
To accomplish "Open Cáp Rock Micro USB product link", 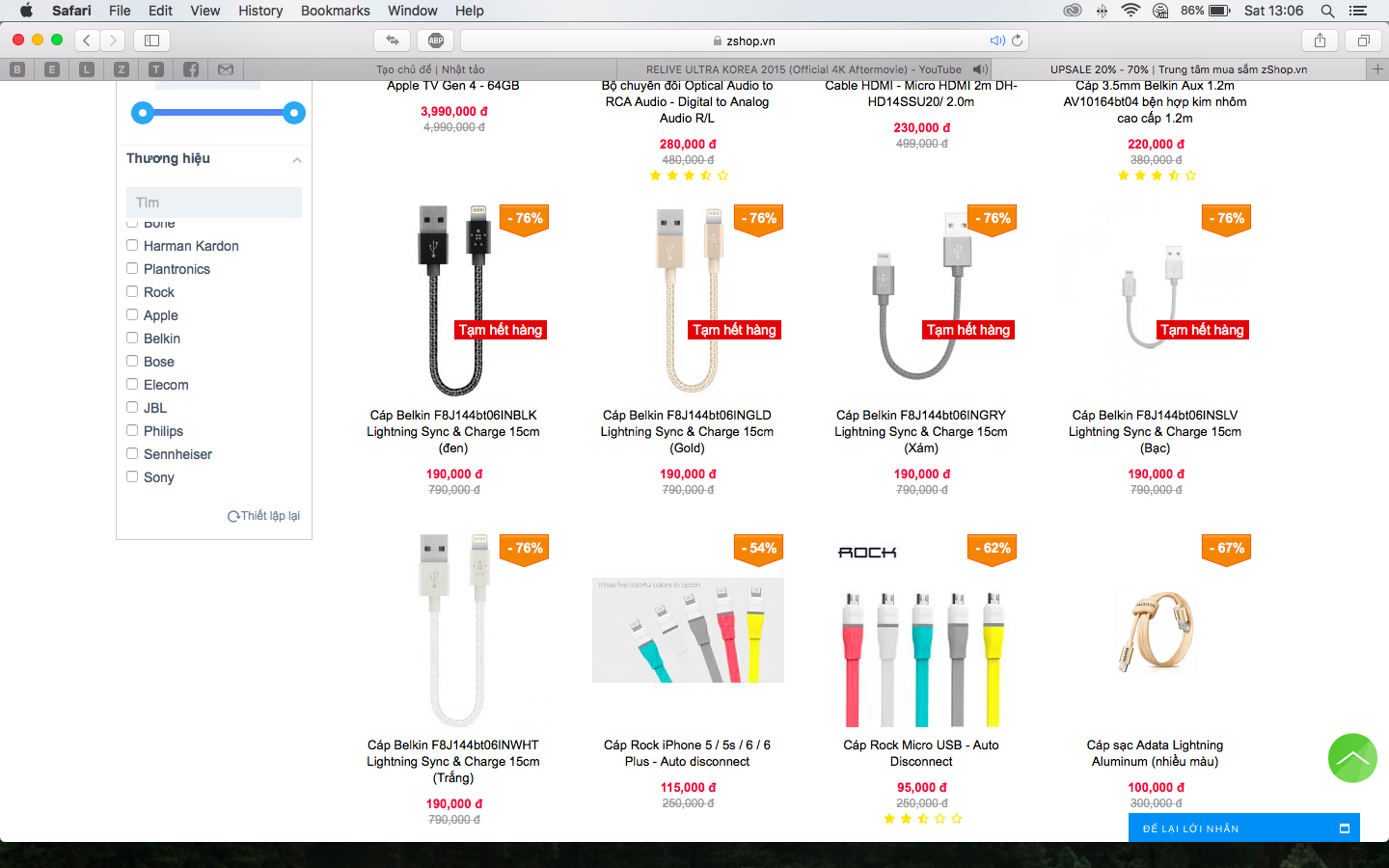I will tap(920, 753).
